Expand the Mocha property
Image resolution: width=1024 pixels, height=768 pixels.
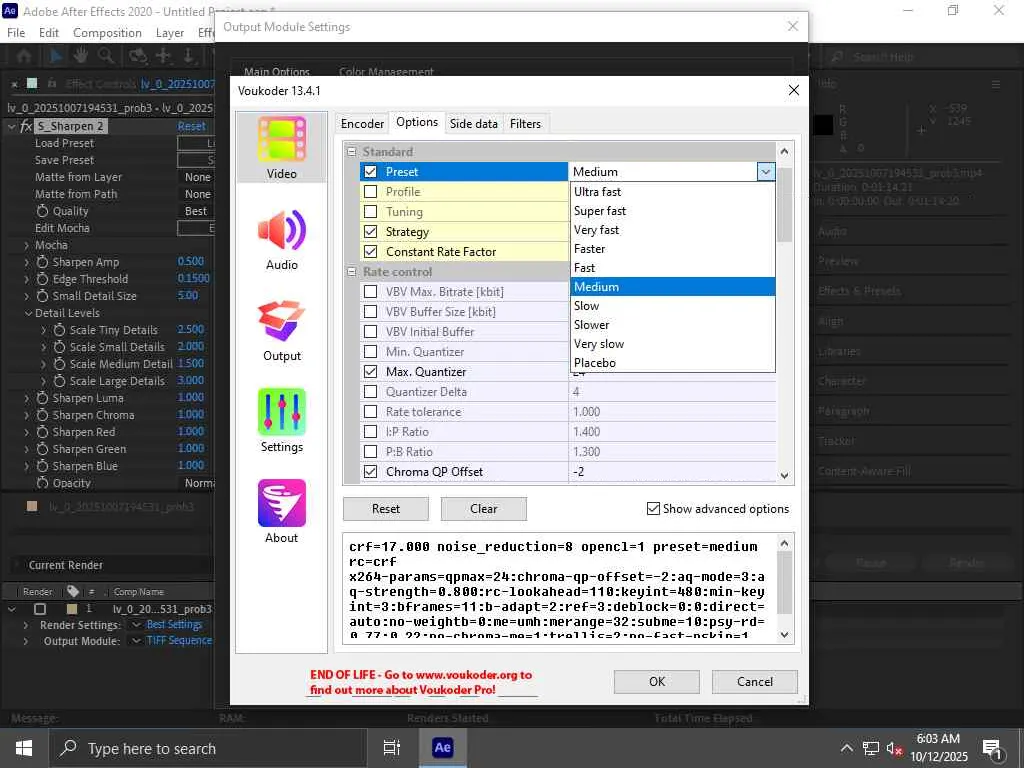(27, 246)
